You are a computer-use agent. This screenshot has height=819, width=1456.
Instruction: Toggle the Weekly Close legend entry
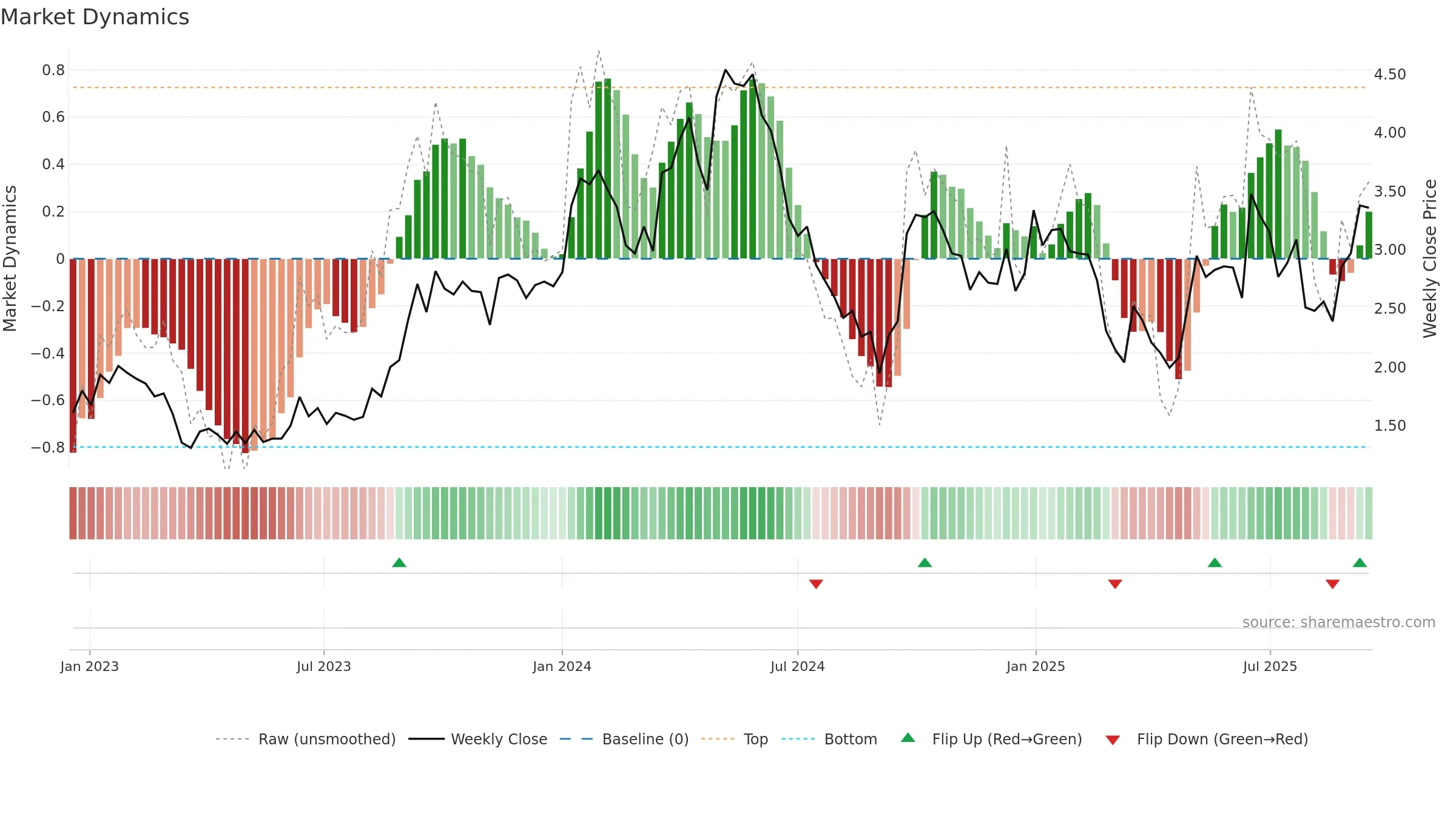478,739
